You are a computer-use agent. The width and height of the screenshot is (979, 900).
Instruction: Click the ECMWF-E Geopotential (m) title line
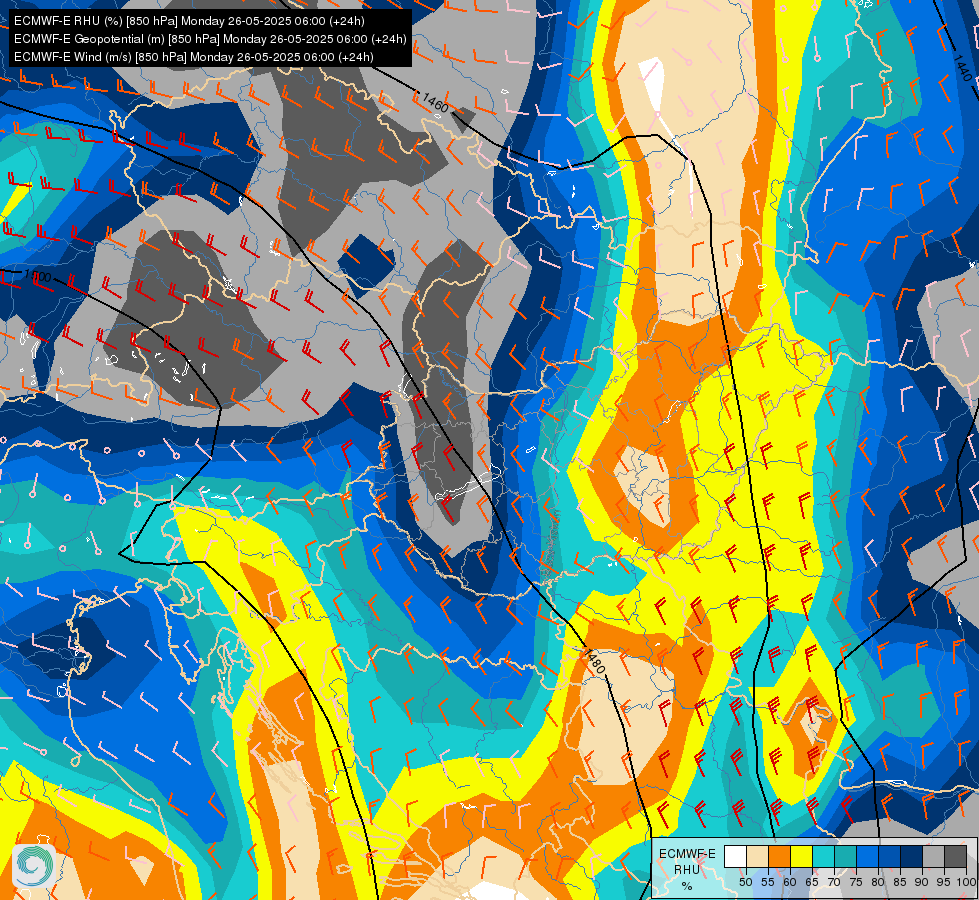point(210,39)
